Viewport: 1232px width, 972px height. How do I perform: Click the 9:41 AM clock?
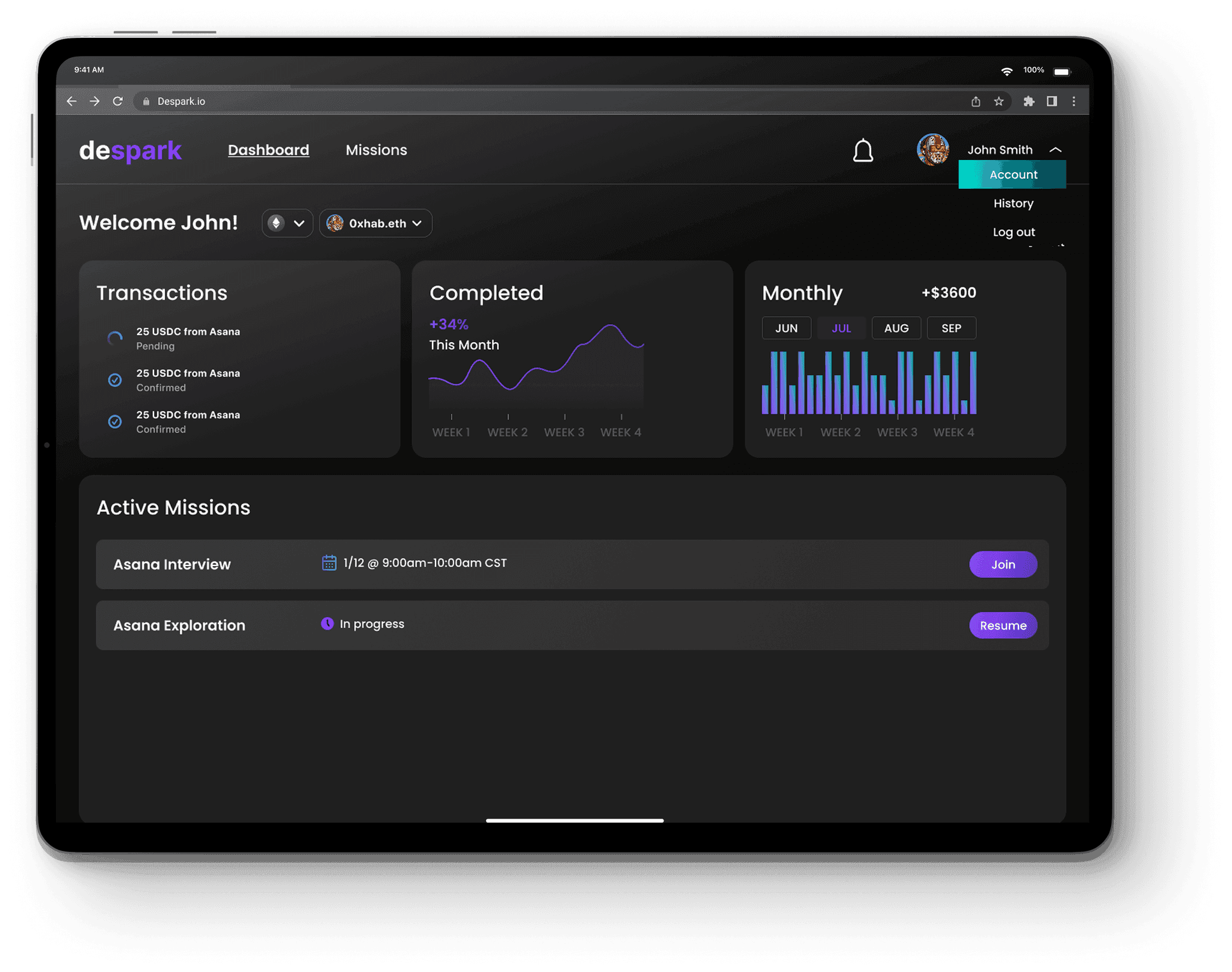pyautogui.click(x=89, y=70)
